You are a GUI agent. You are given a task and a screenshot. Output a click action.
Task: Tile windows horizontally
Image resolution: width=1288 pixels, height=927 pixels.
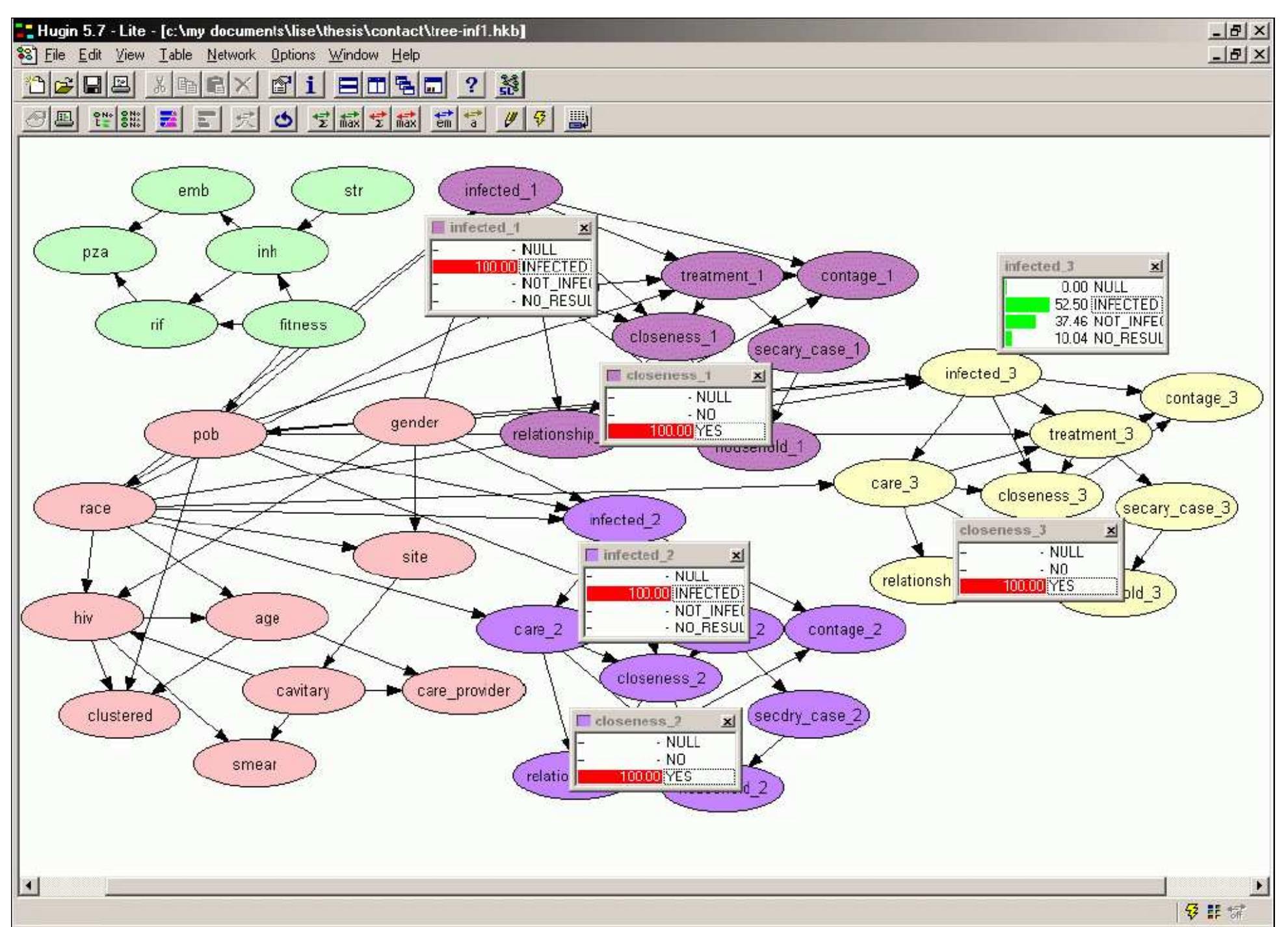tap(349, 85)
